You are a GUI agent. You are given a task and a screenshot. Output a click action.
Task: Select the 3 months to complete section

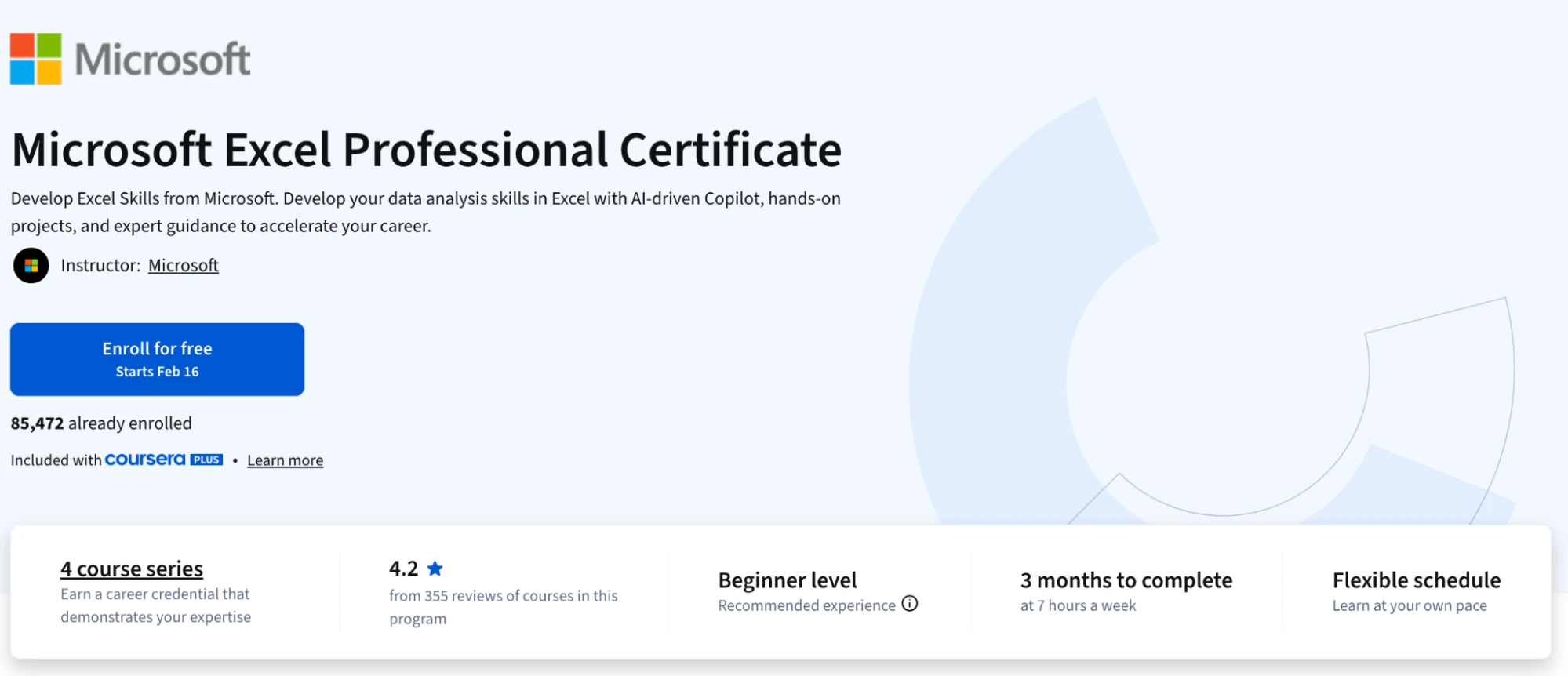(1126, 580)
